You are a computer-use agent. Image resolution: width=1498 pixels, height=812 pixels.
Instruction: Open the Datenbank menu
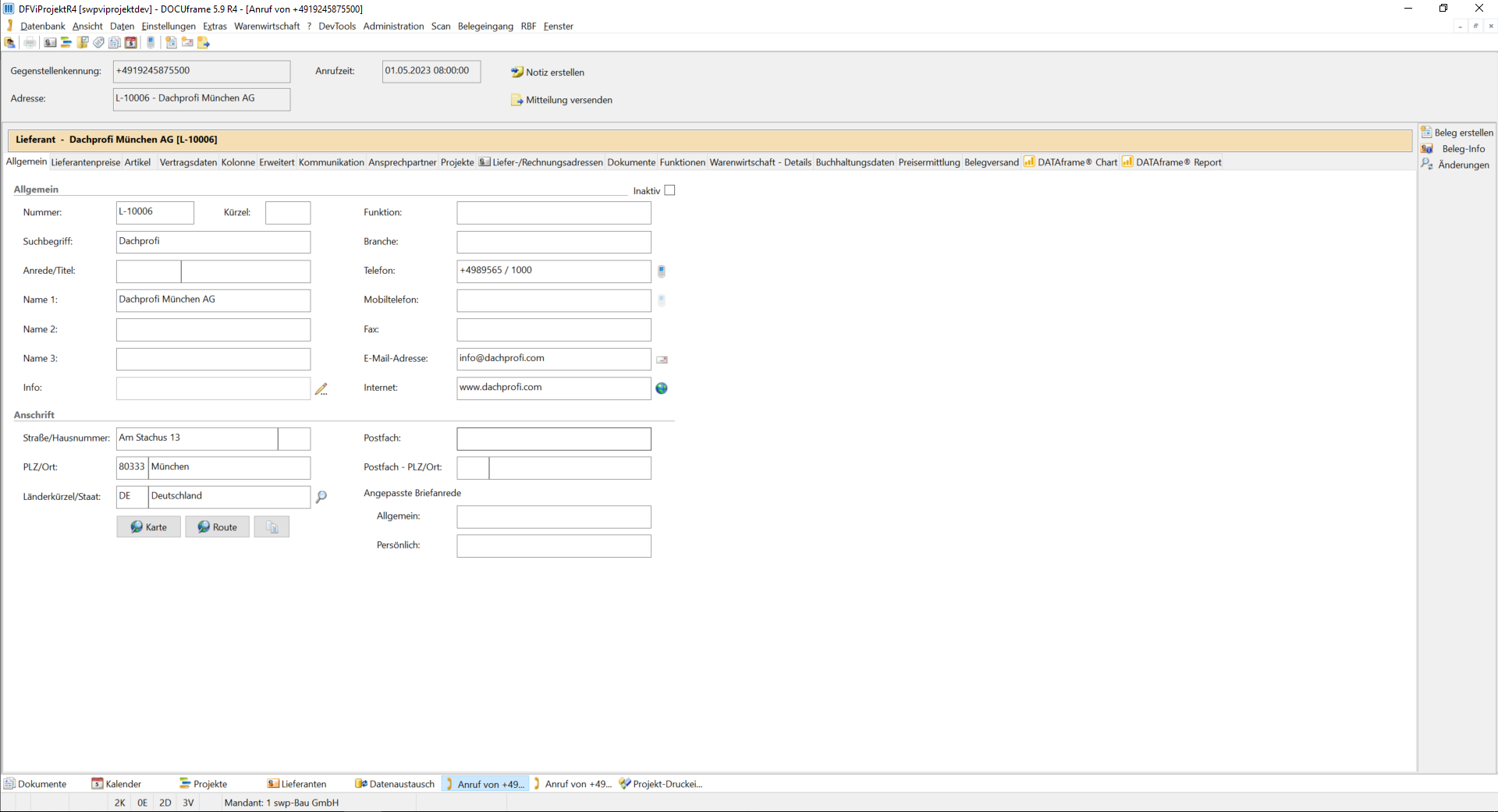click(x=43, y=26)
